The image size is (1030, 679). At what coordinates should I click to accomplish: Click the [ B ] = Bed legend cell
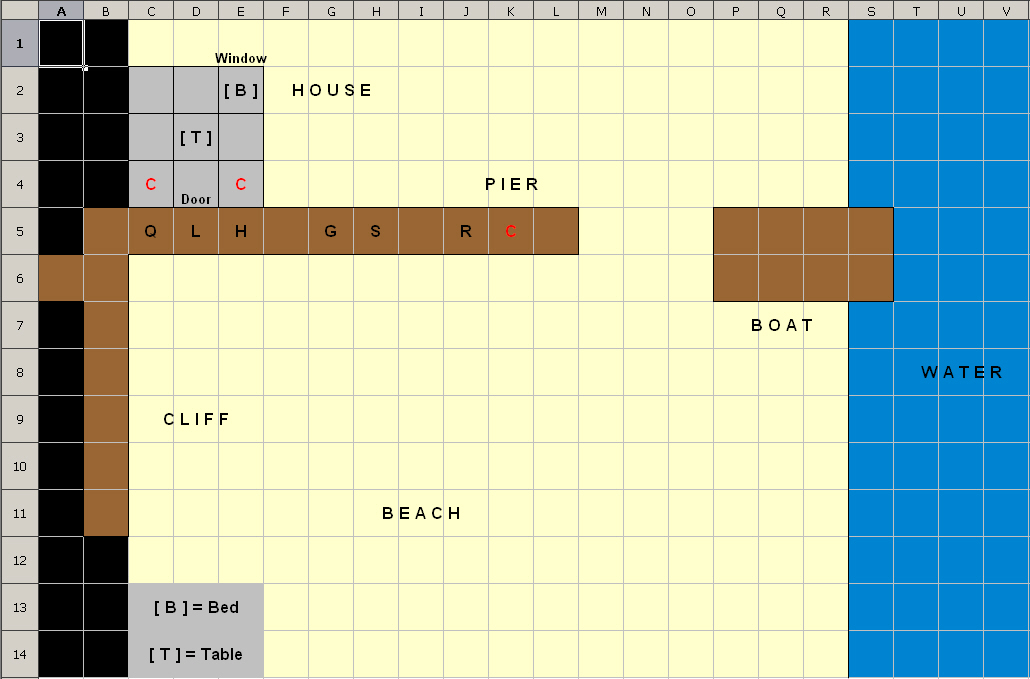coord(196,607)
